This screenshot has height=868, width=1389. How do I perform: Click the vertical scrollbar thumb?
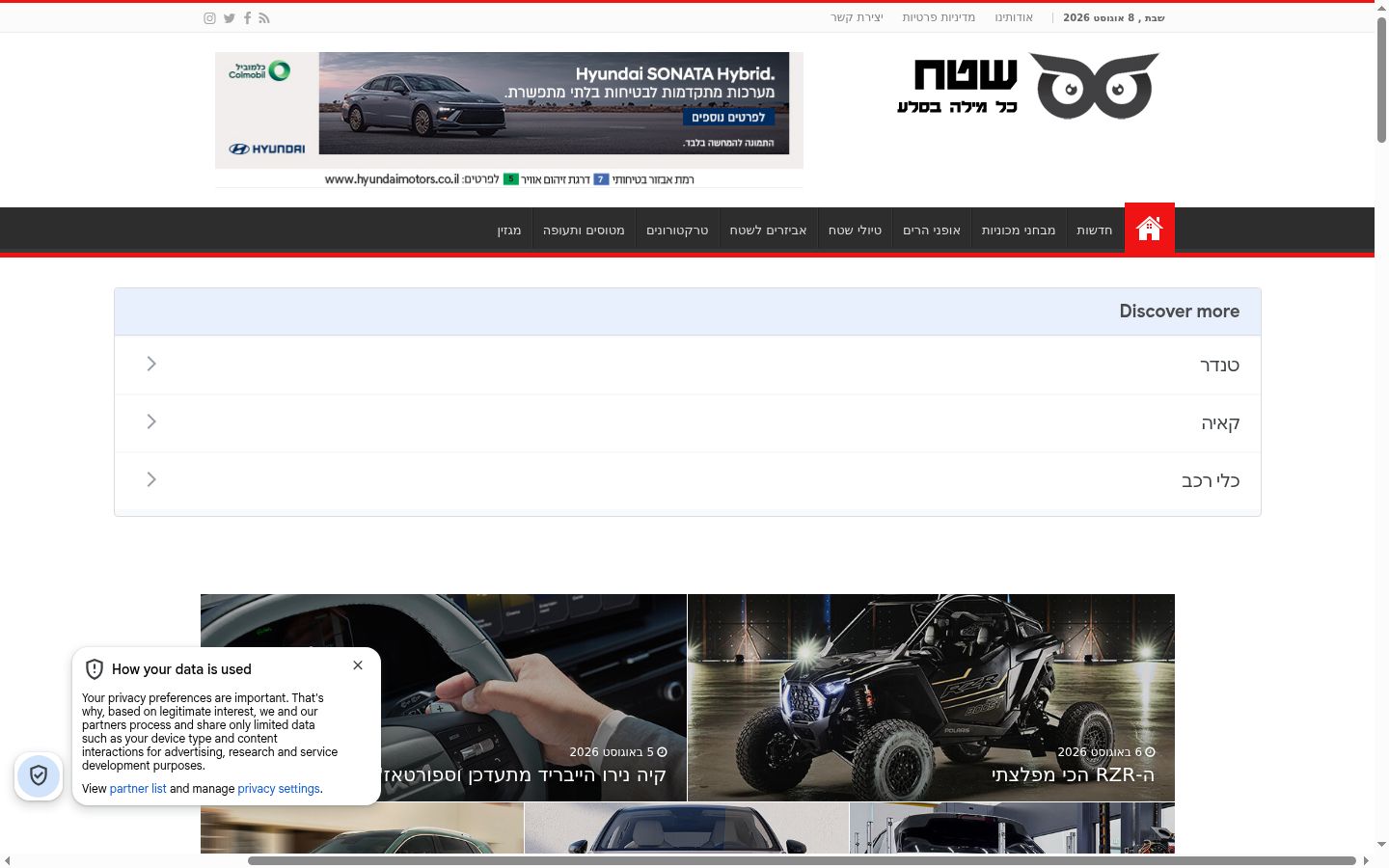1381,80
